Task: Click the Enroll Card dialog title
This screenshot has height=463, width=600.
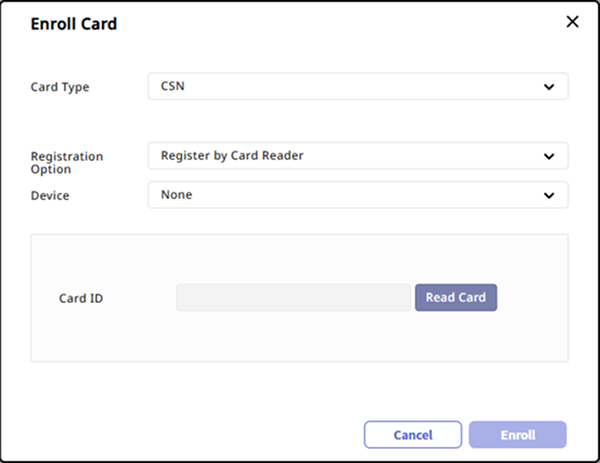Action: point(74,24)
